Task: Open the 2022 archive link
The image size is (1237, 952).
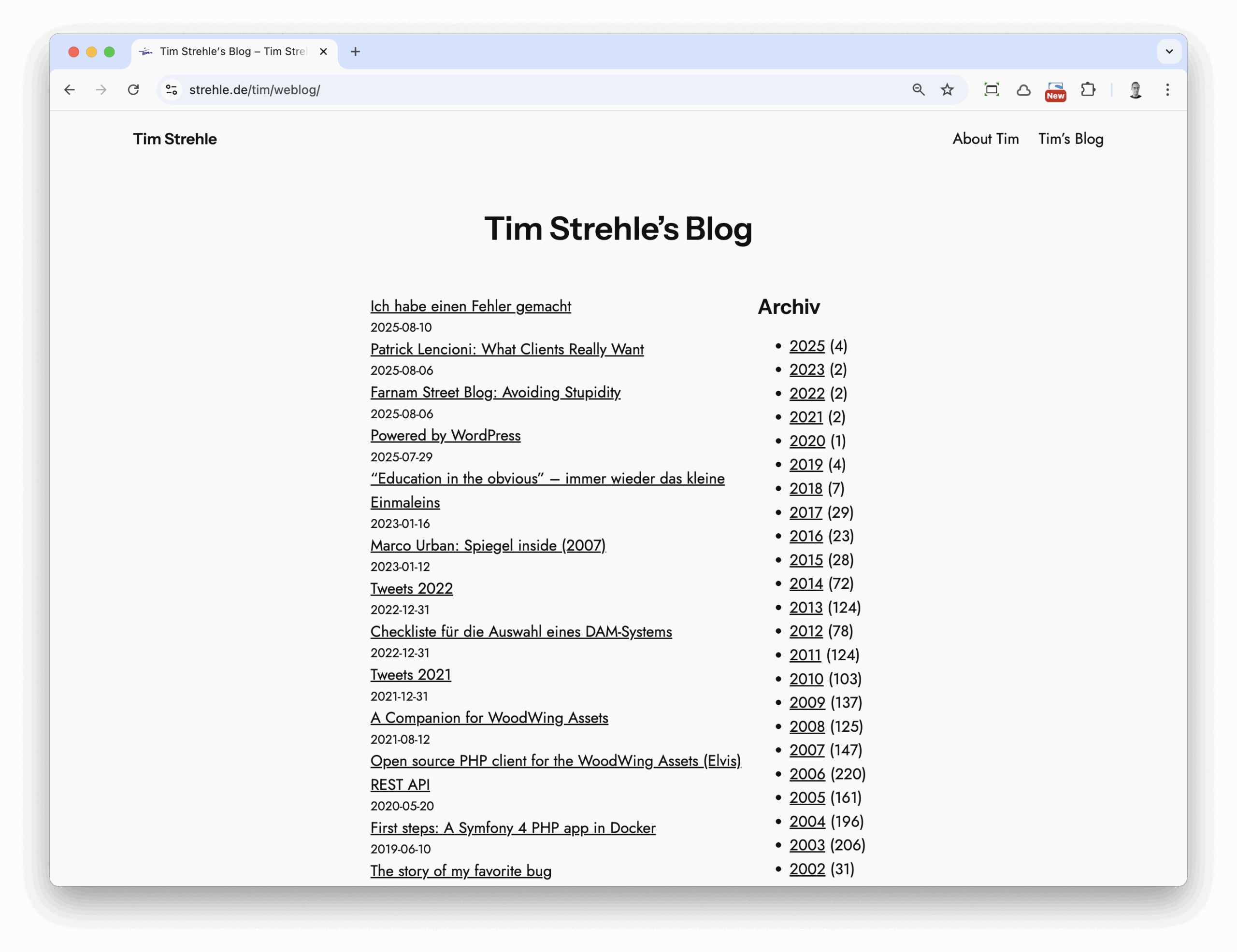Action: (x=806, y=393)
